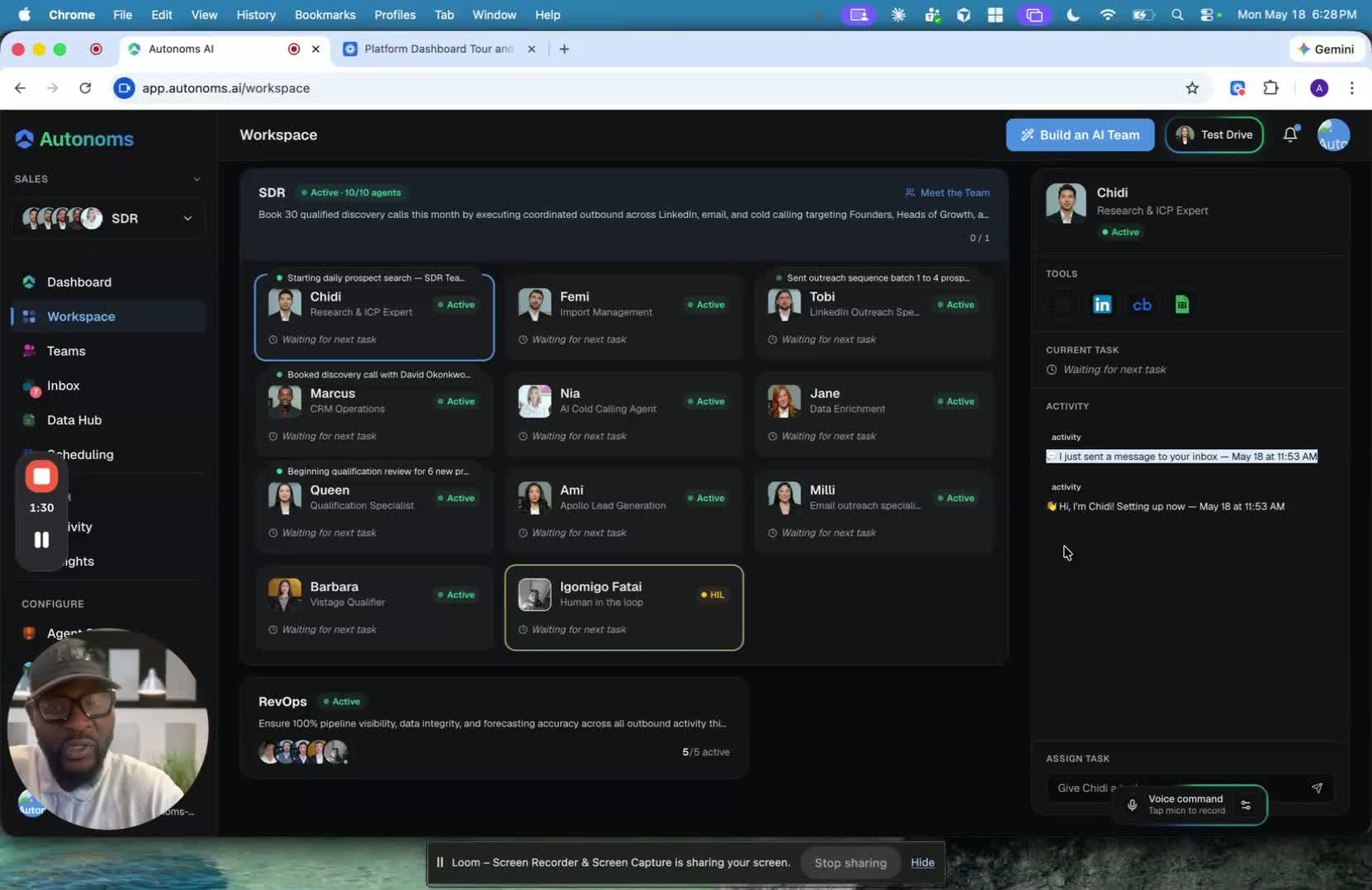The width and height of the screenshot is (1372, 890).
Task: Tap the Voice command microphone icon
Action: [x=1132, y=804]
